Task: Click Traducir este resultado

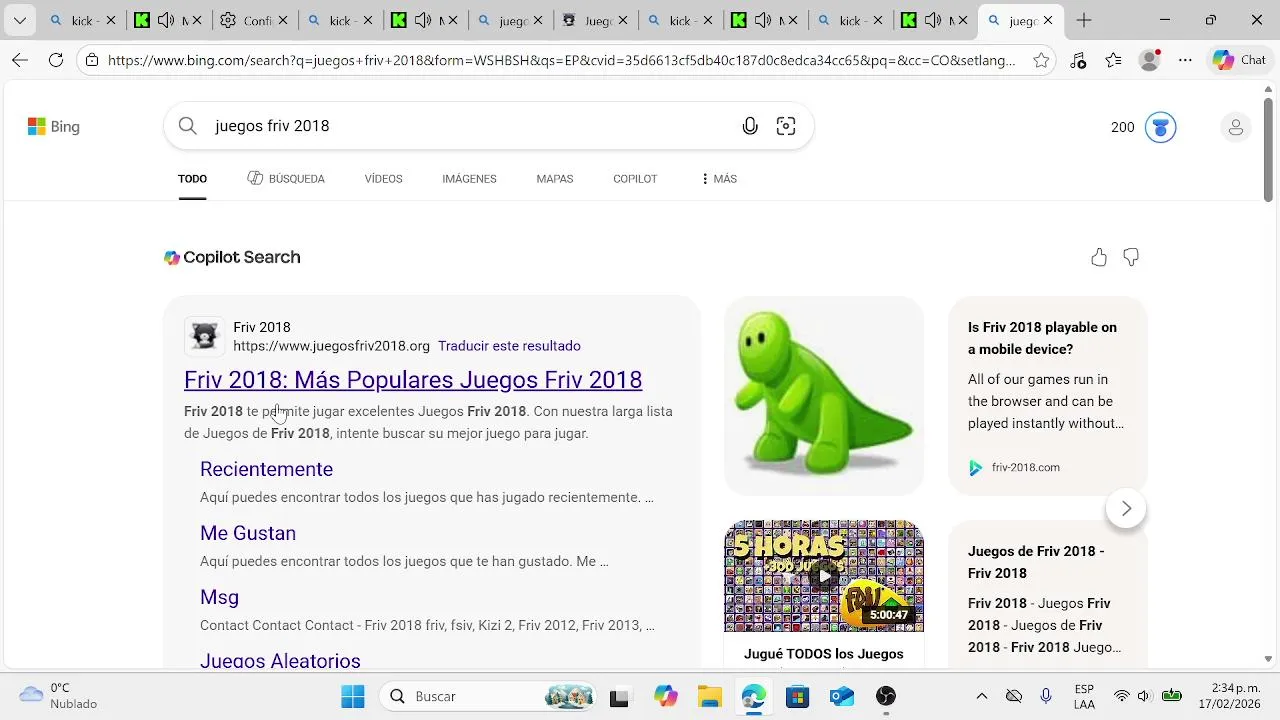Action: coord(509,346)
